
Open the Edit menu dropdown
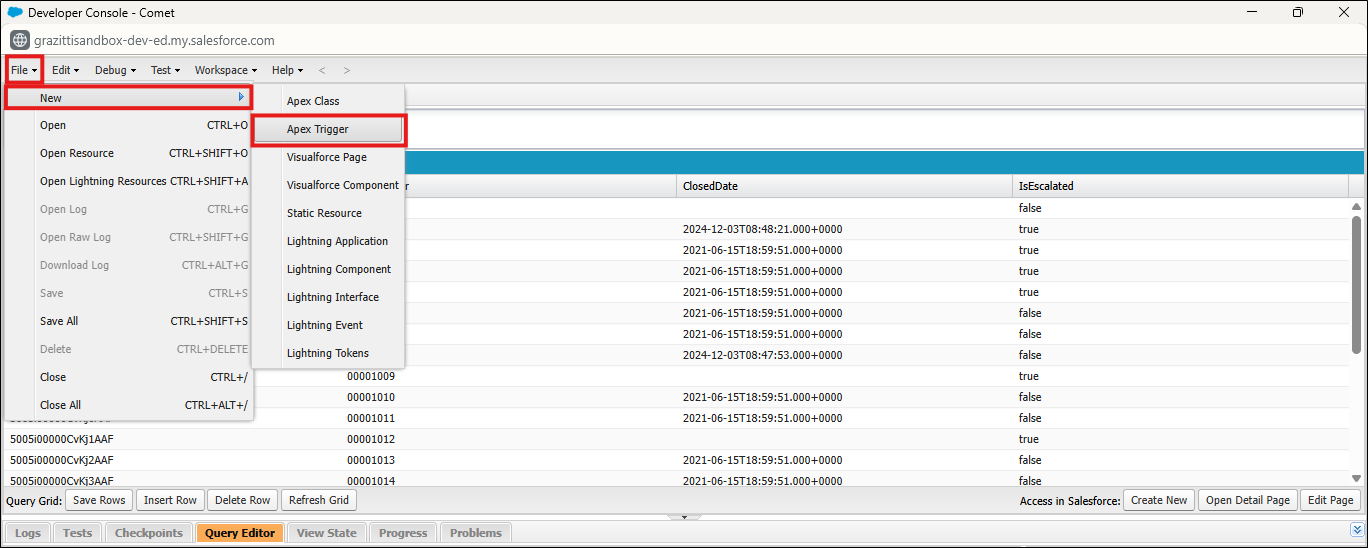click(65, 70)
